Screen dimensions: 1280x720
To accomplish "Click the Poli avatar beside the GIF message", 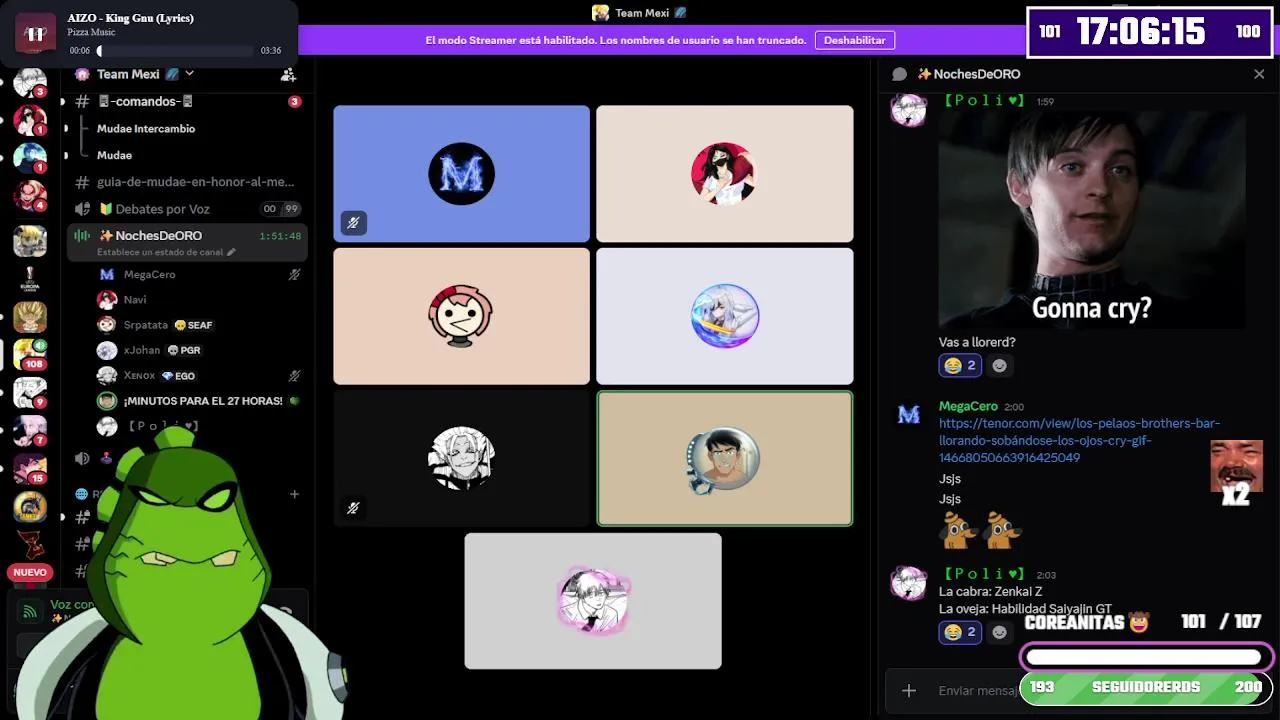I will [x=909, y=109].
